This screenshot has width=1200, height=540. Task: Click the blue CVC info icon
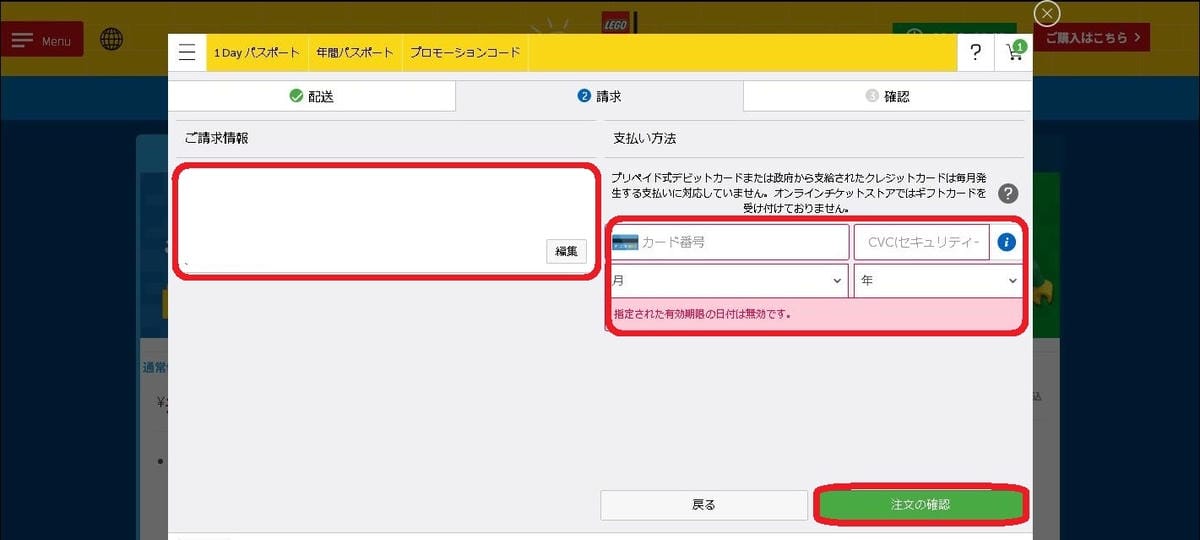(1006, 242)
